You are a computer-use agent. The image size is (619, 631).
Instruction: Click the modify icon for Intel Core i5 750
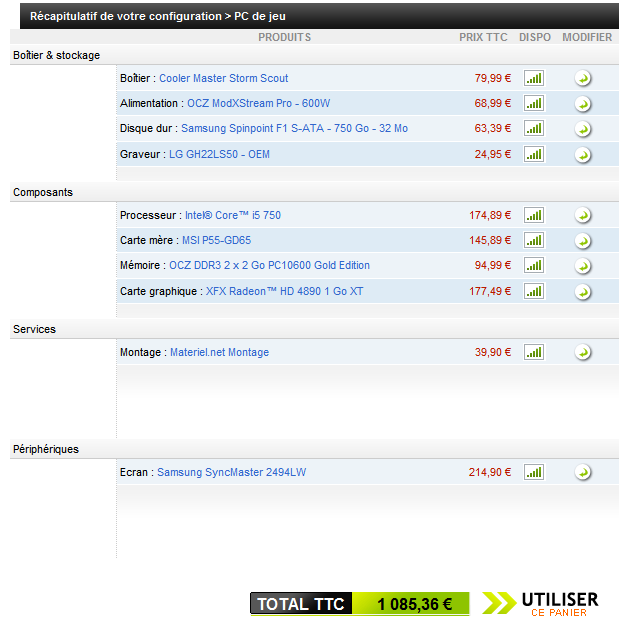tap(582, 216)
